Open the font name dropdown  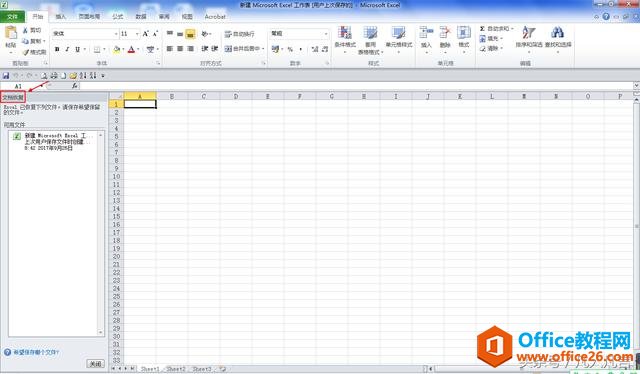116,33
